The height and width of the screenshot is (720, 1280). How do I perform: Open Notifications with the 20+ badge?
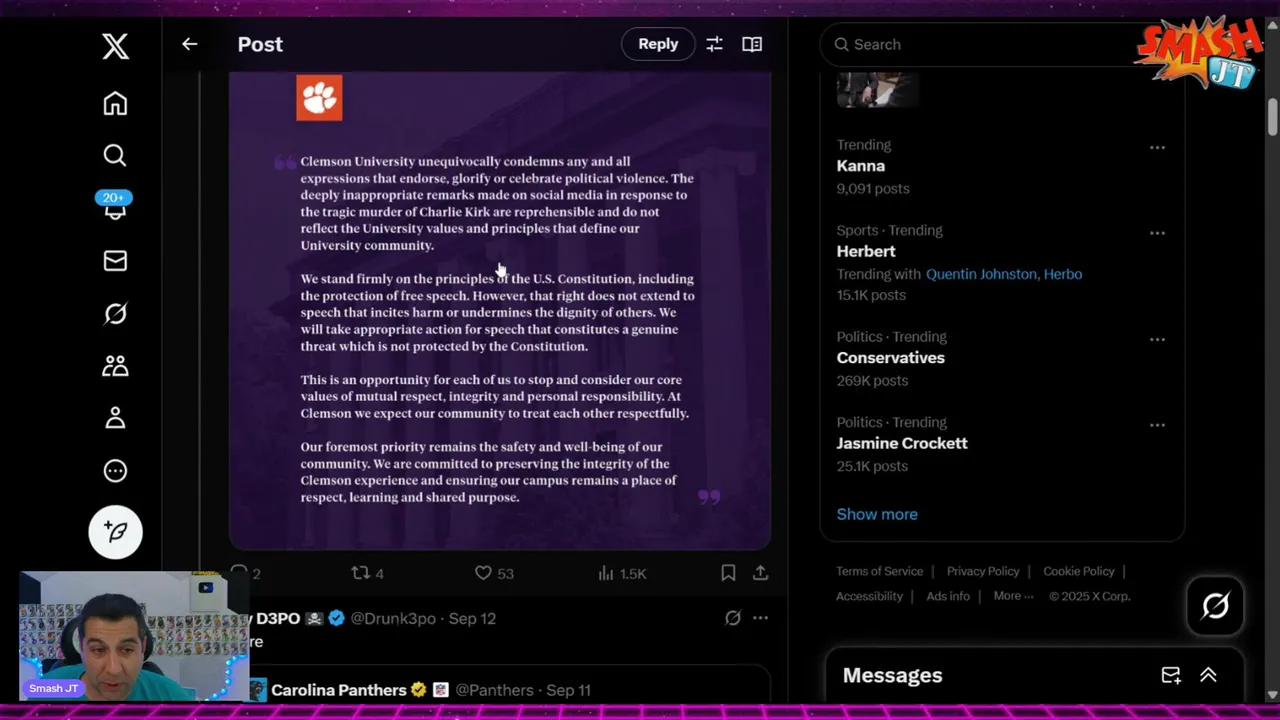(114, 205)
